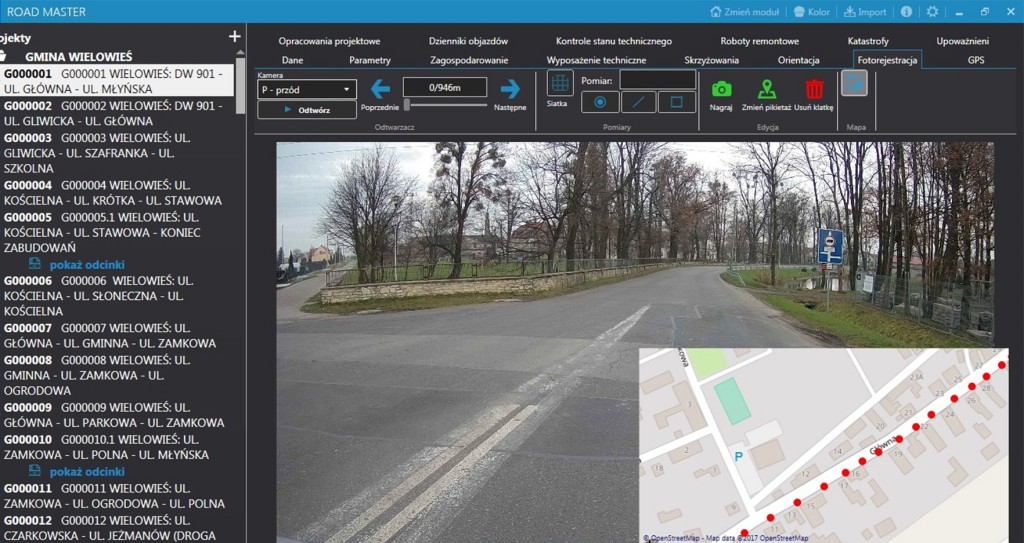Click pokaż odcinki link under G000010
Screen dimensions: 1024x543
pos(87,471)
